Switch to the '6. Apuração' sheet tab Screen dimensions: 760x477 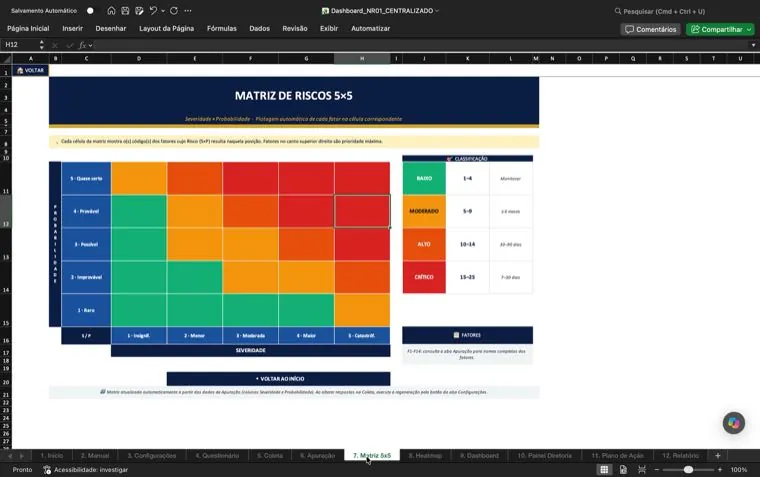tap(317, 456)
